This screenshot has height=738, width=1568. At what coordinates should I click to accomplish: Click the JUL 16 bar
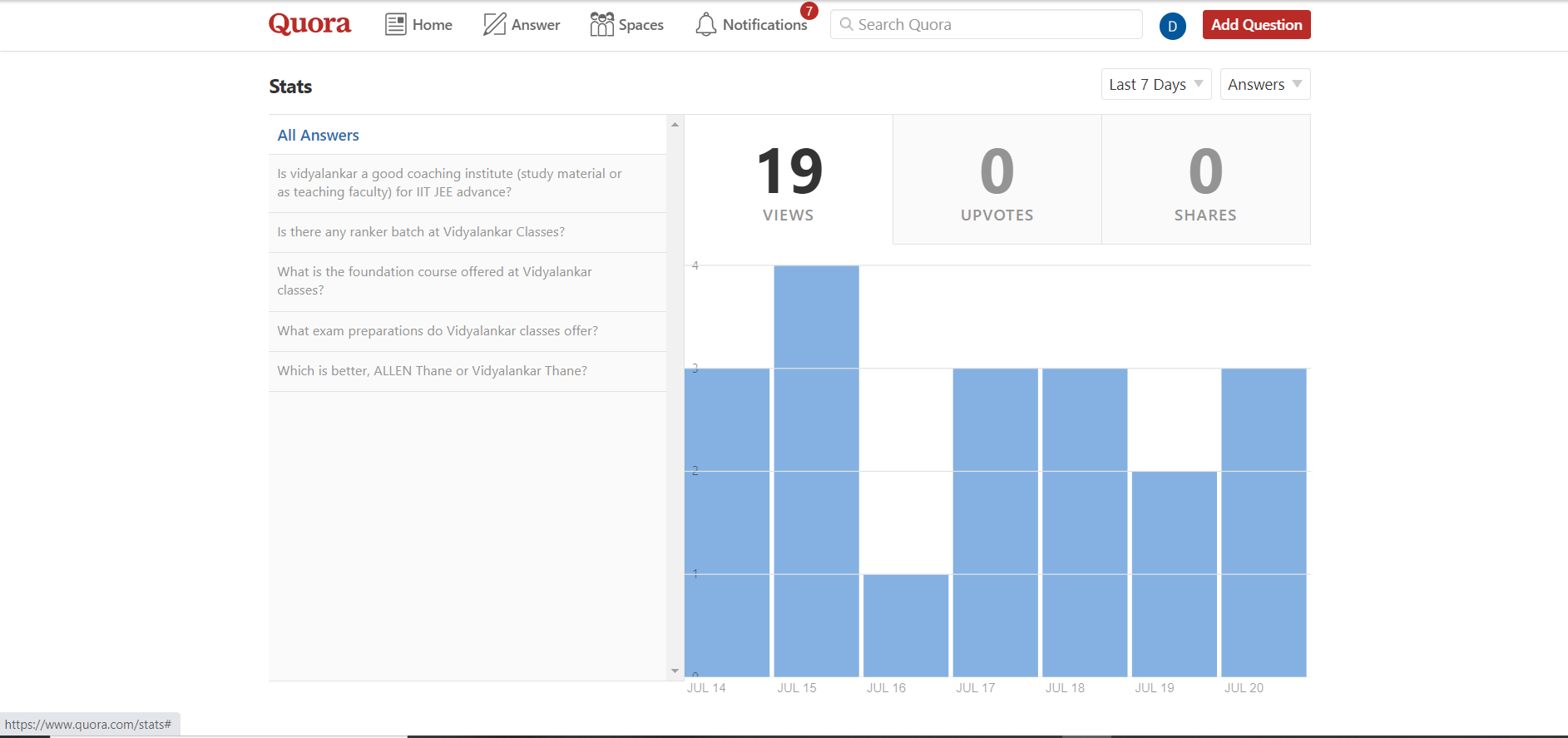906,625
